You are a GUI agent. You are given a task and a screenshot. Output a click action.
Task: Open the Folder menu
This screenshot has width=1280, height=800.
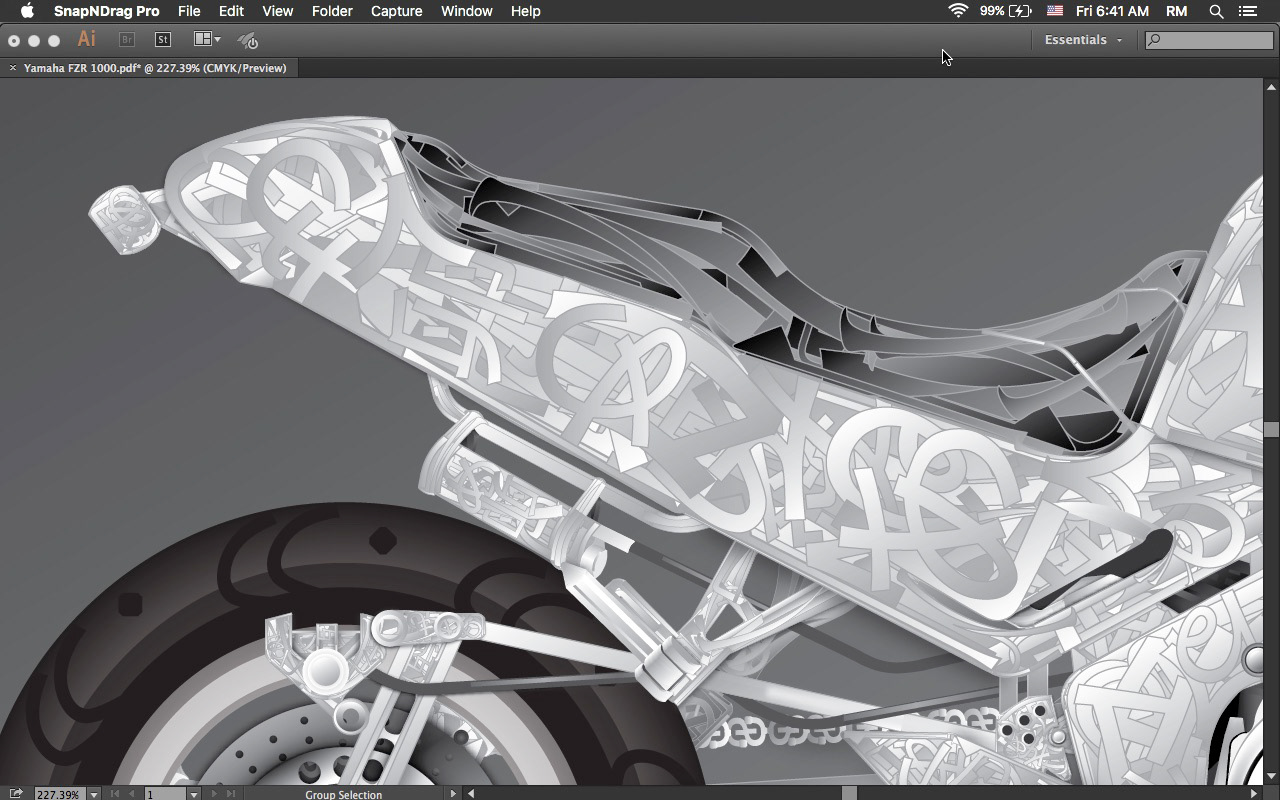332,11
